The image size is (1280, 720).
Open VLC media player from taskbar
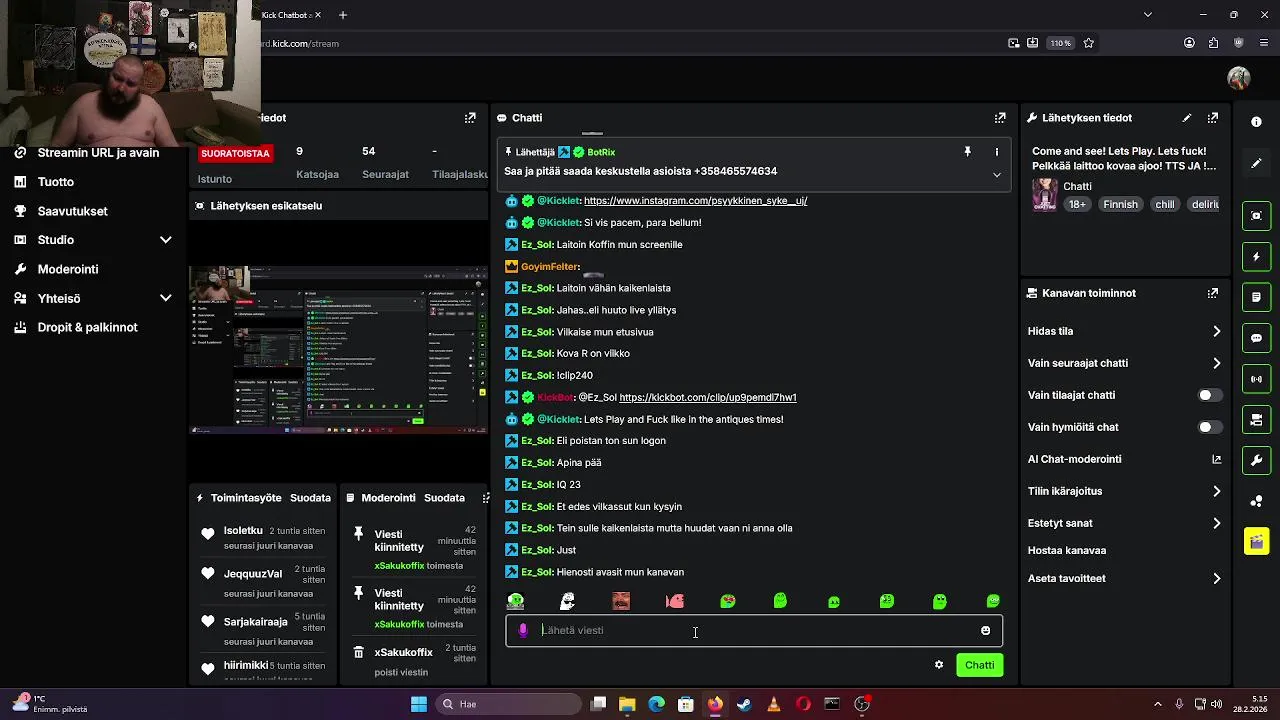pyautogui.click(x=773, y=704)
